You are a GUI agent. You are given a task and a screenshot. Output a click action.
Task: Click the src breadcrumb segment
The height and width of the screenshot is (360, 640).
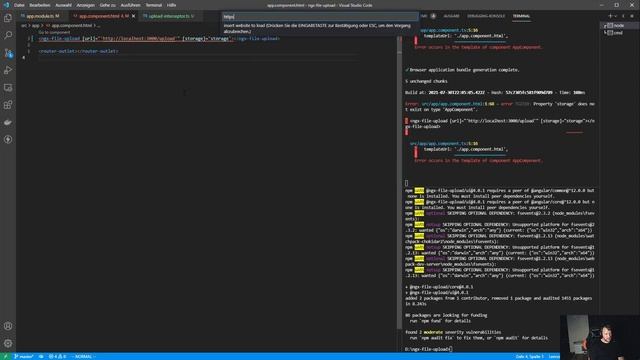[24, 26]
